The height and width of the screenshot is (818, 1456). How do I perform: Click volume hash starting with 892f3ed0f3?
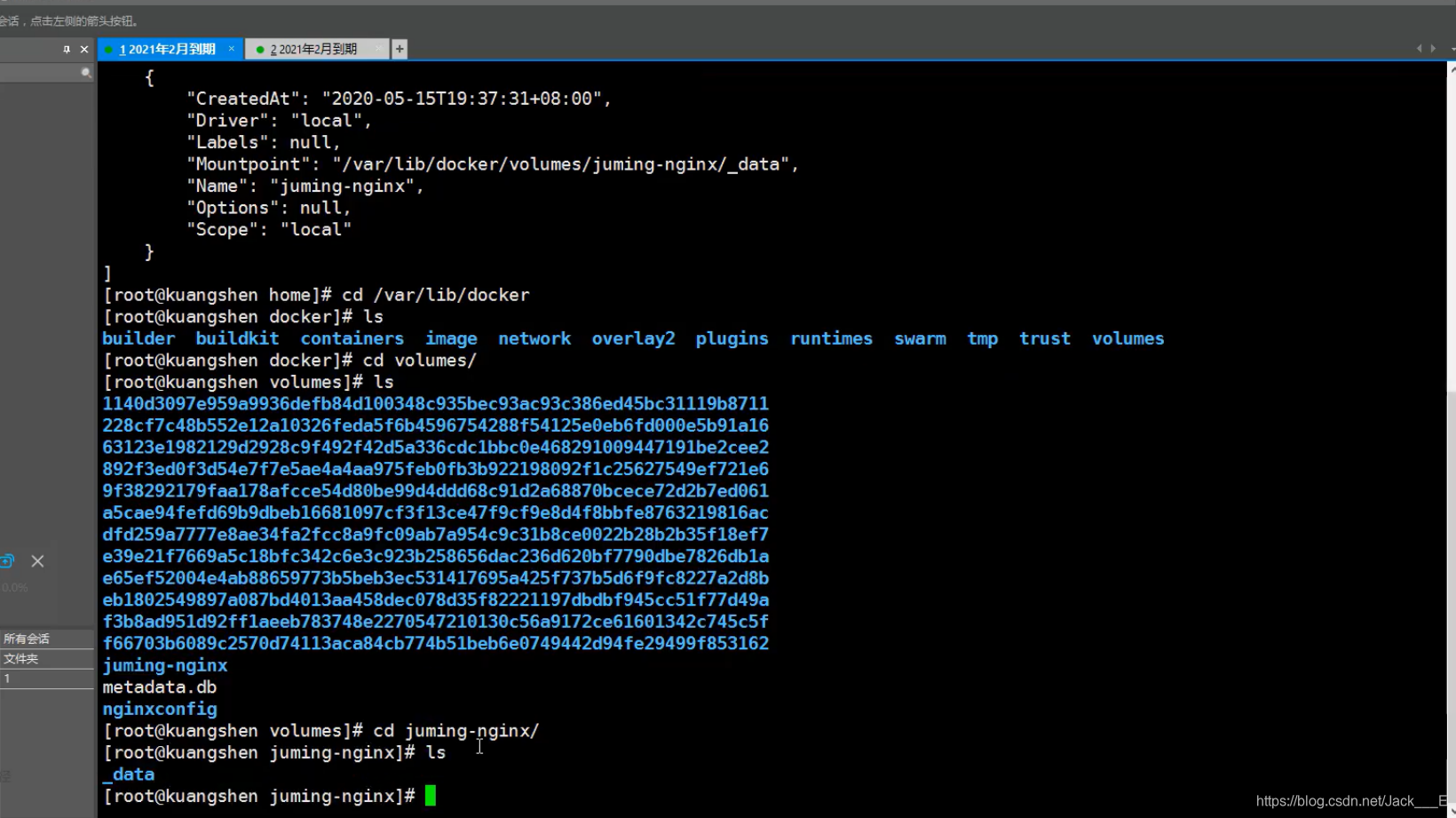[436, 469]
